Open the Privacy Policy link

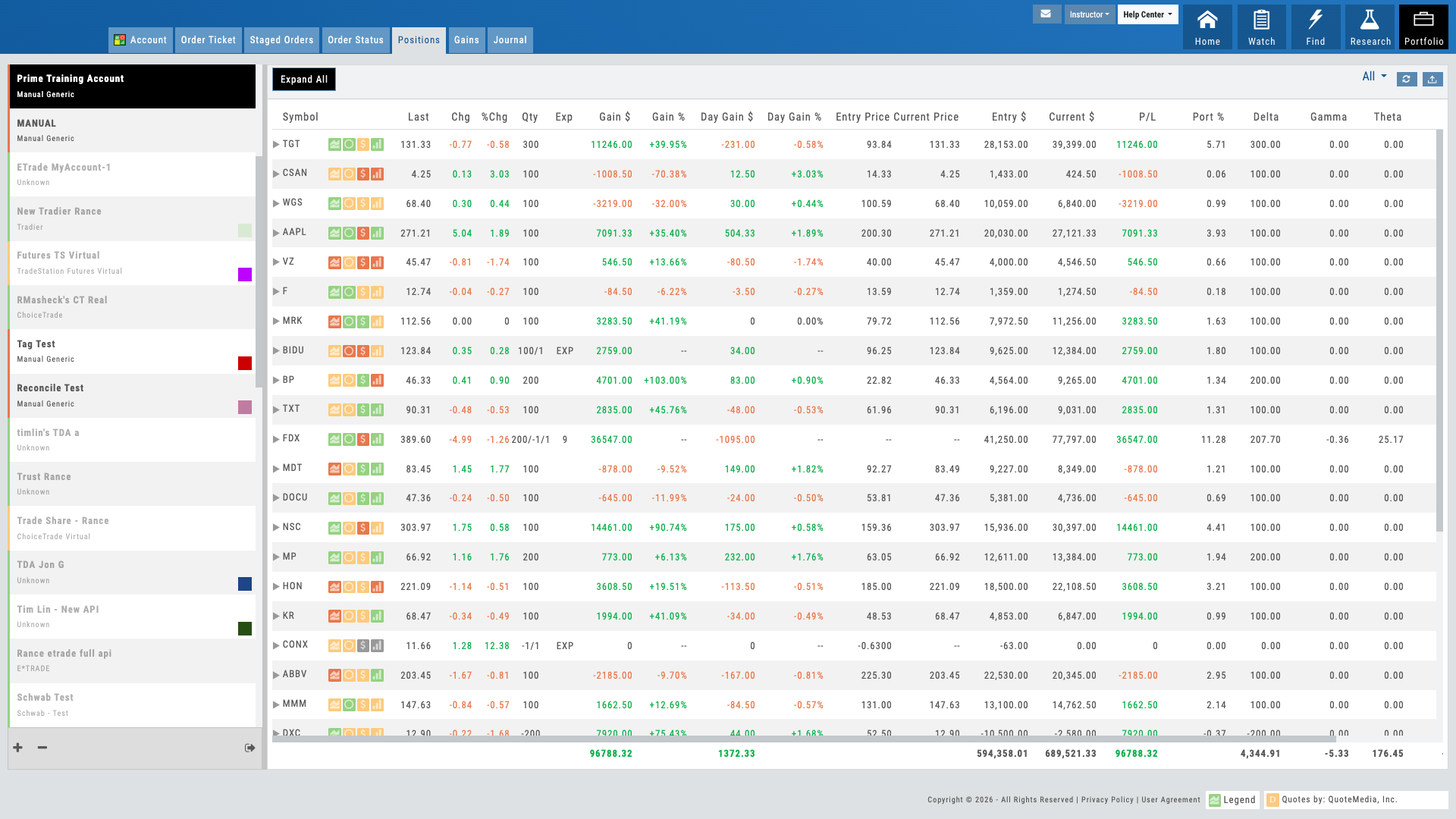point(1106,799)
